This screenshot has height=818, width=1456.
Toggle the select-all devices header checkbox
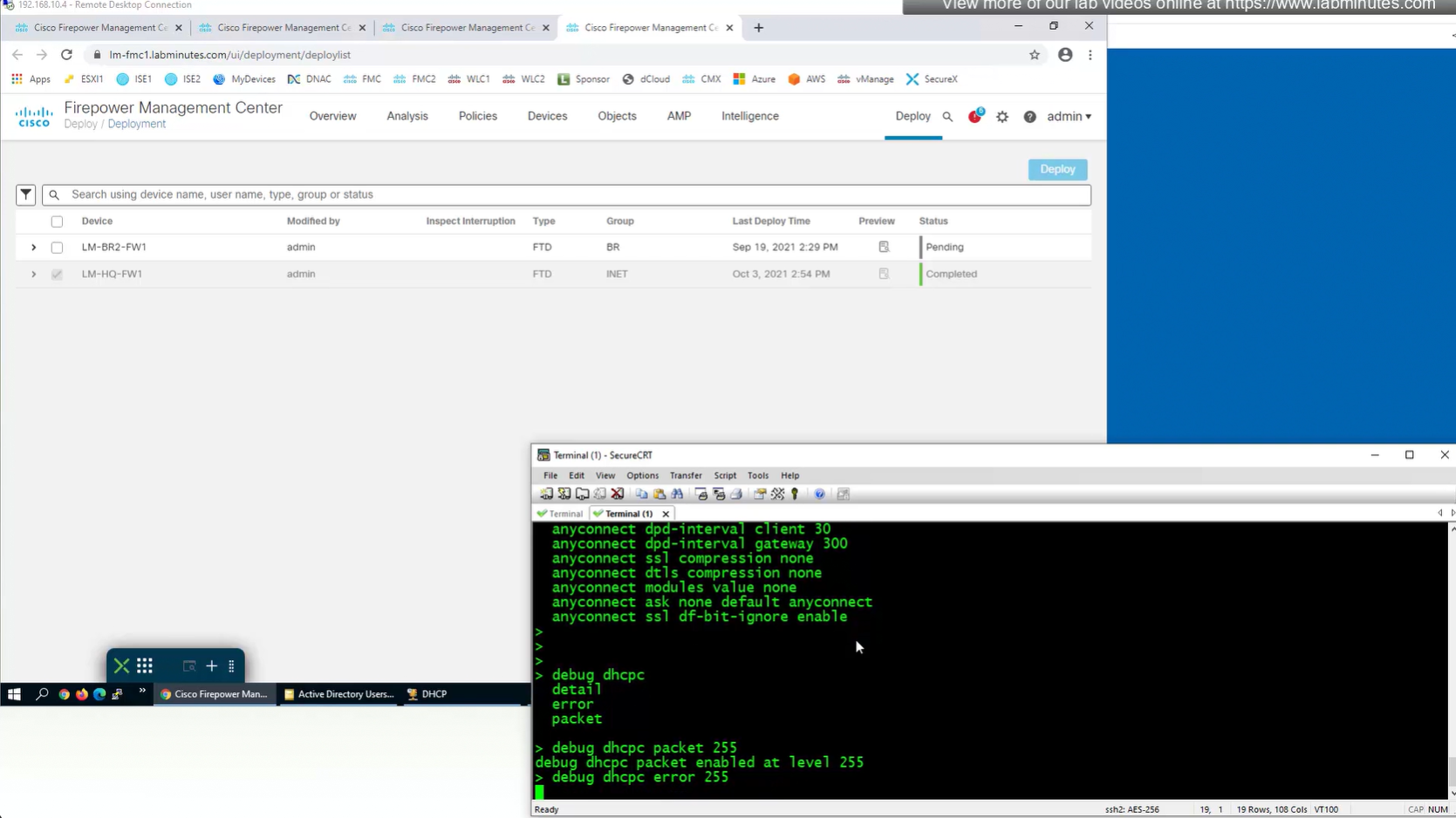click(x=57, y=222)
